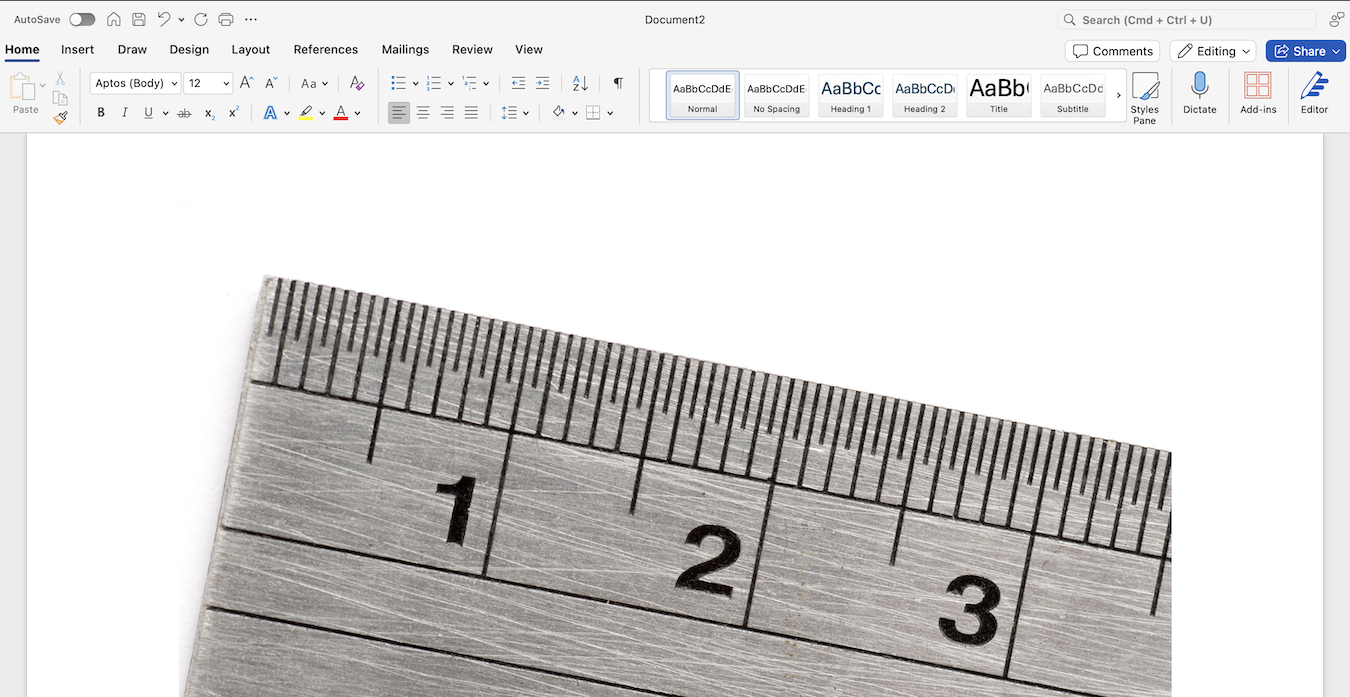Toggle subscript formatting
Image resolution: width=1350 pixels, height=697 pixels.
(x=209, y=113)
